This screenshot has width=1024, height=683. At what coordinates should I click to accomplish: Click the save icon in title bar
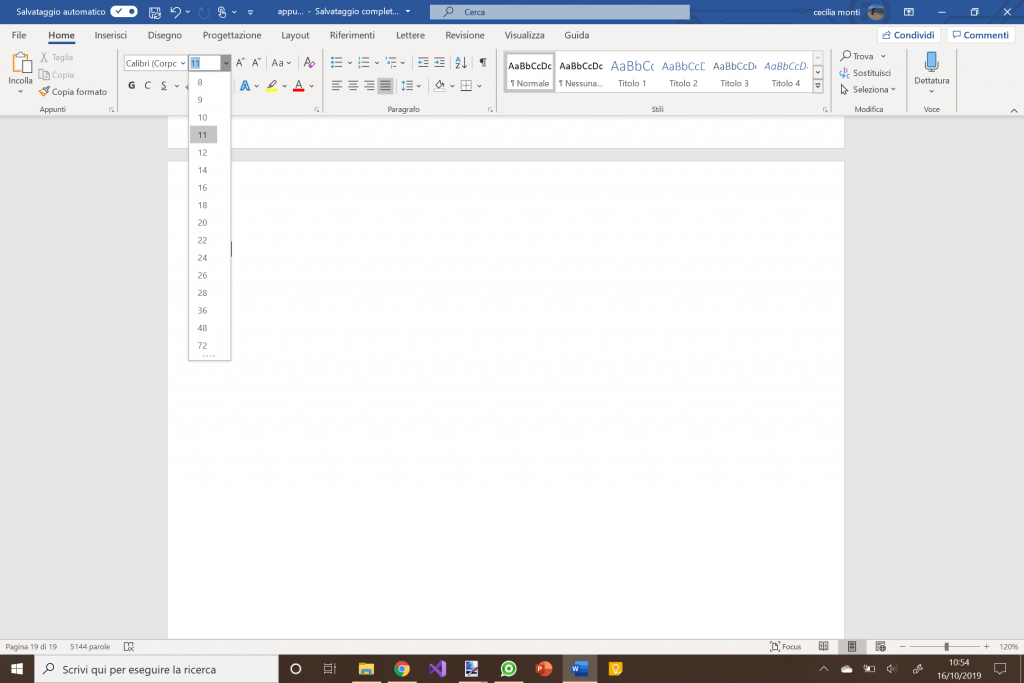coord(155,12)
